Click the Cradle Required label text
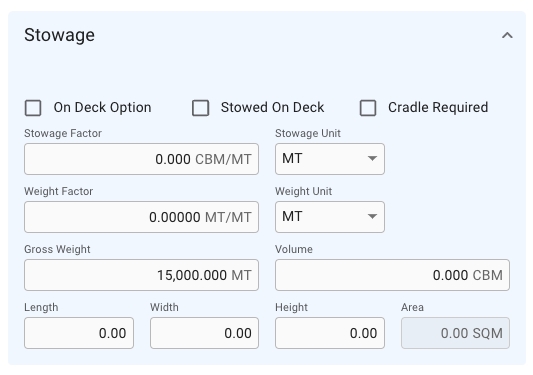 click(x=438, y=107)
